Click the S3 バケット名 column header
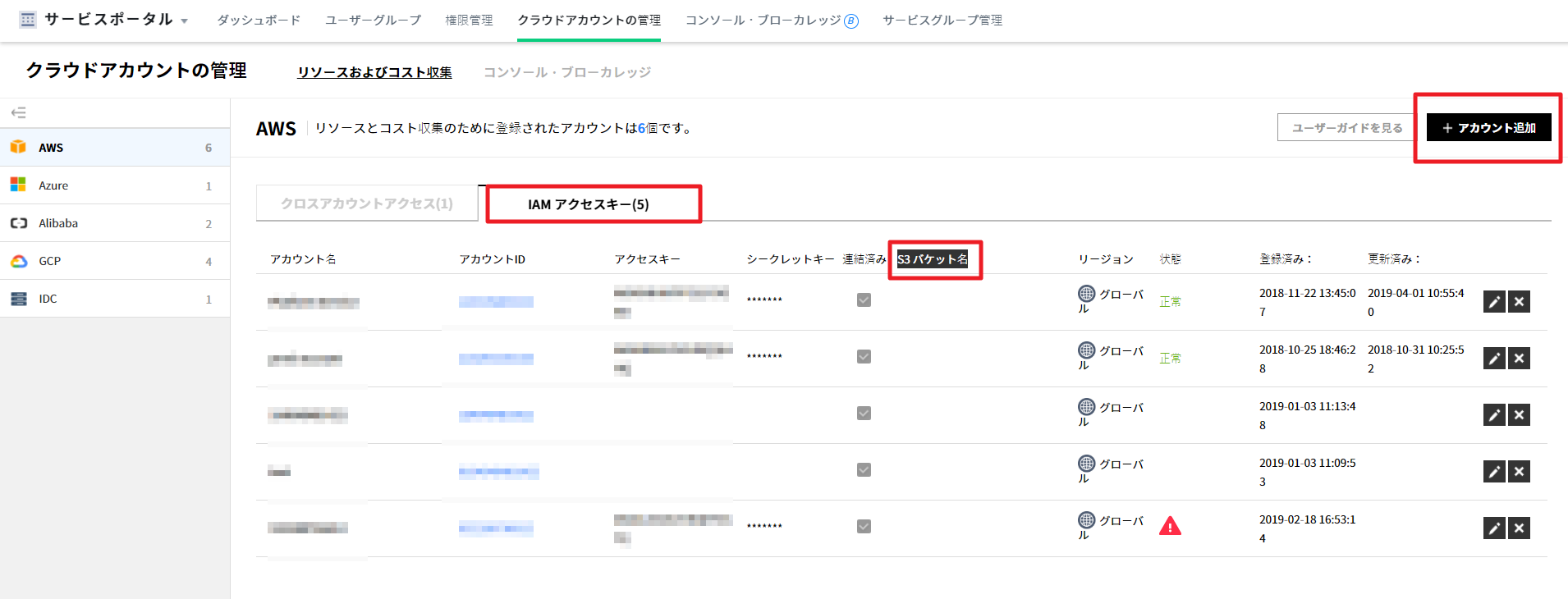This screenshot has width=1568, height=599. 932,259
